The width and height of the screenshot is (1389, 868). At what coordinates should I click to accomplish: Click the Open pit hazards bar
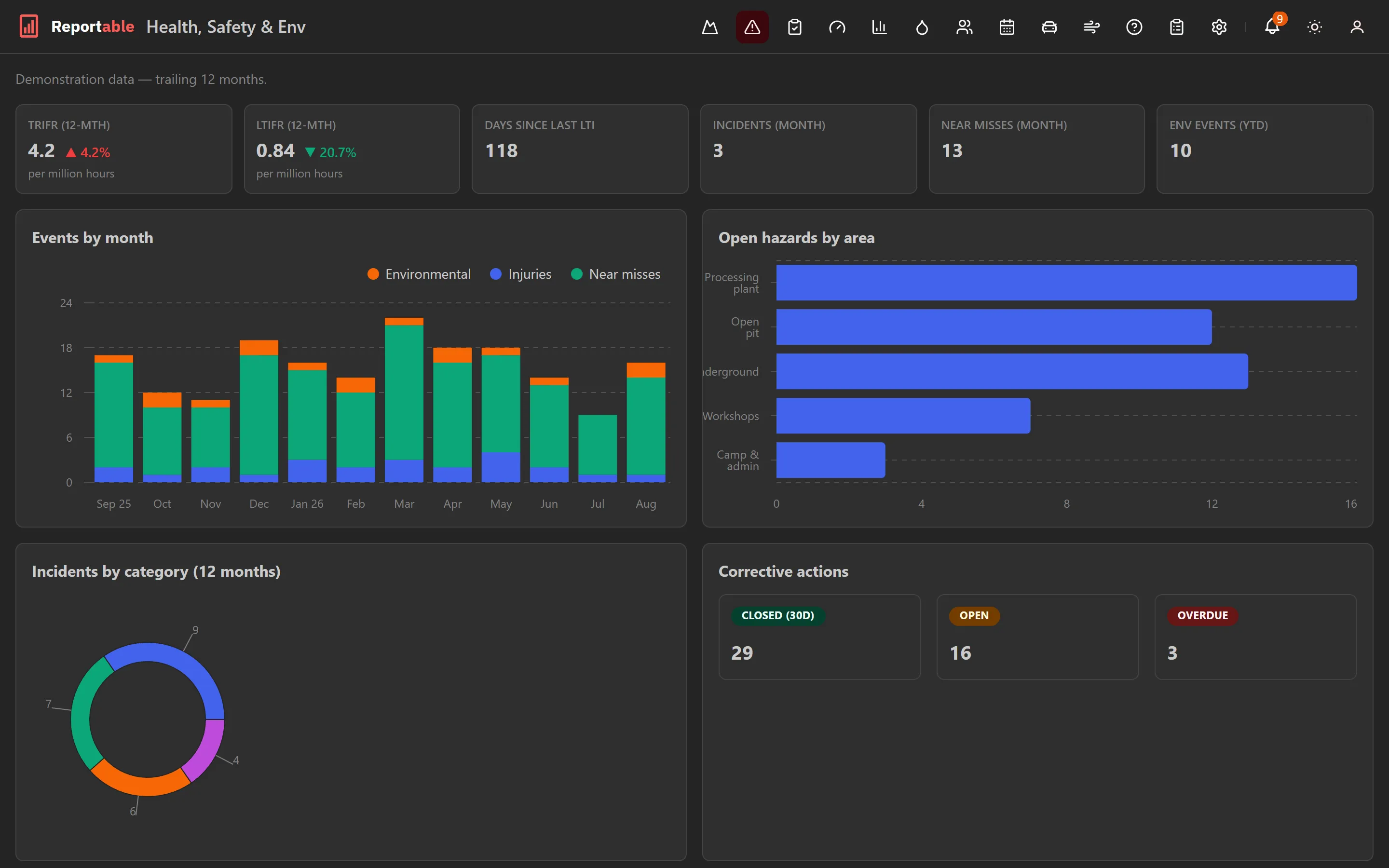point(994,326)
